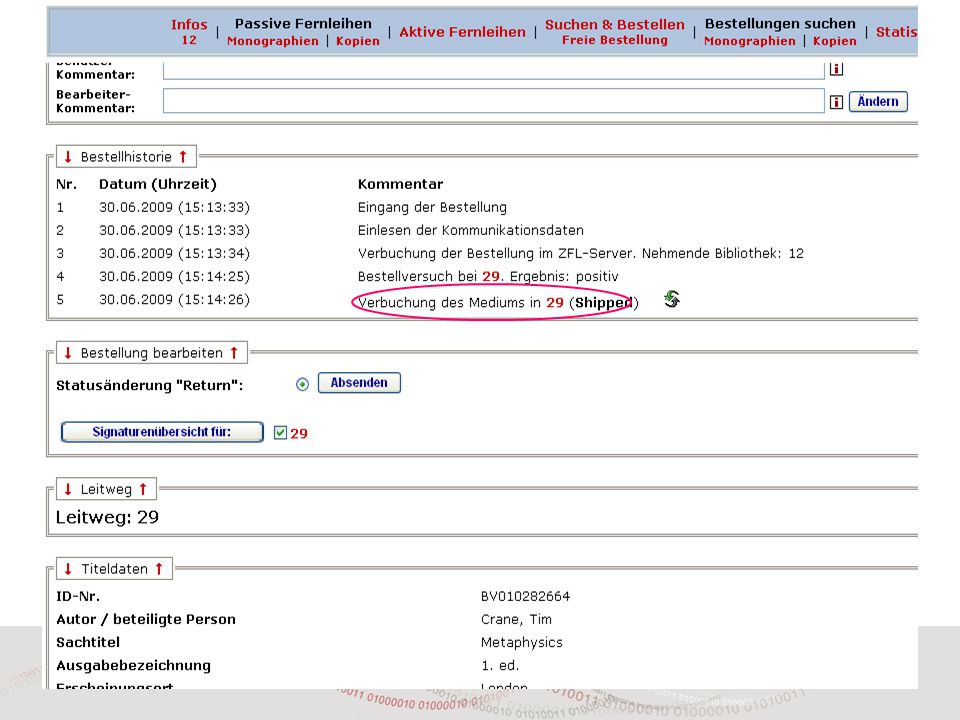Open the info icon next to Bearbeiter-Kommentar
The width and height of the screenshot is (960, 720).
coord(836,102)
